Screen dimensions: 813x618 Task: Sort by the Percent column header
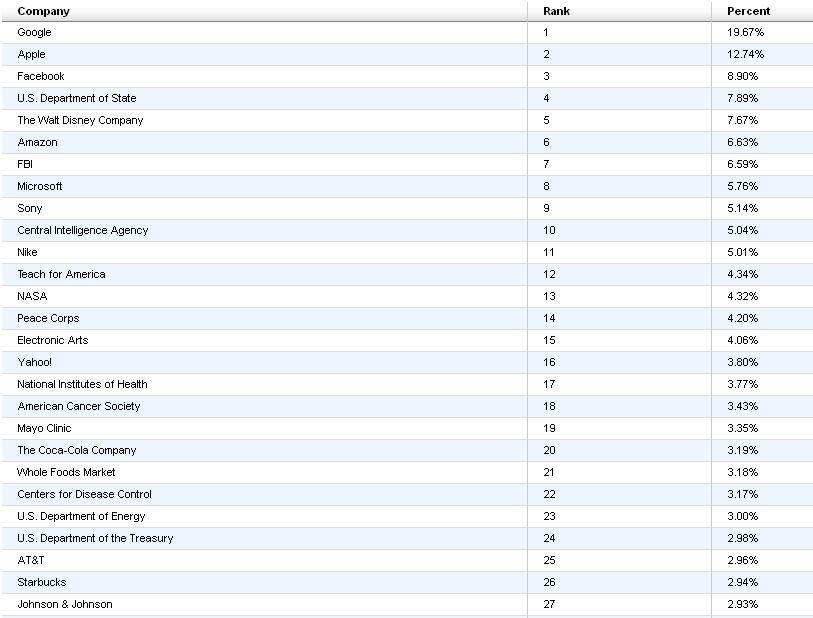749,11
